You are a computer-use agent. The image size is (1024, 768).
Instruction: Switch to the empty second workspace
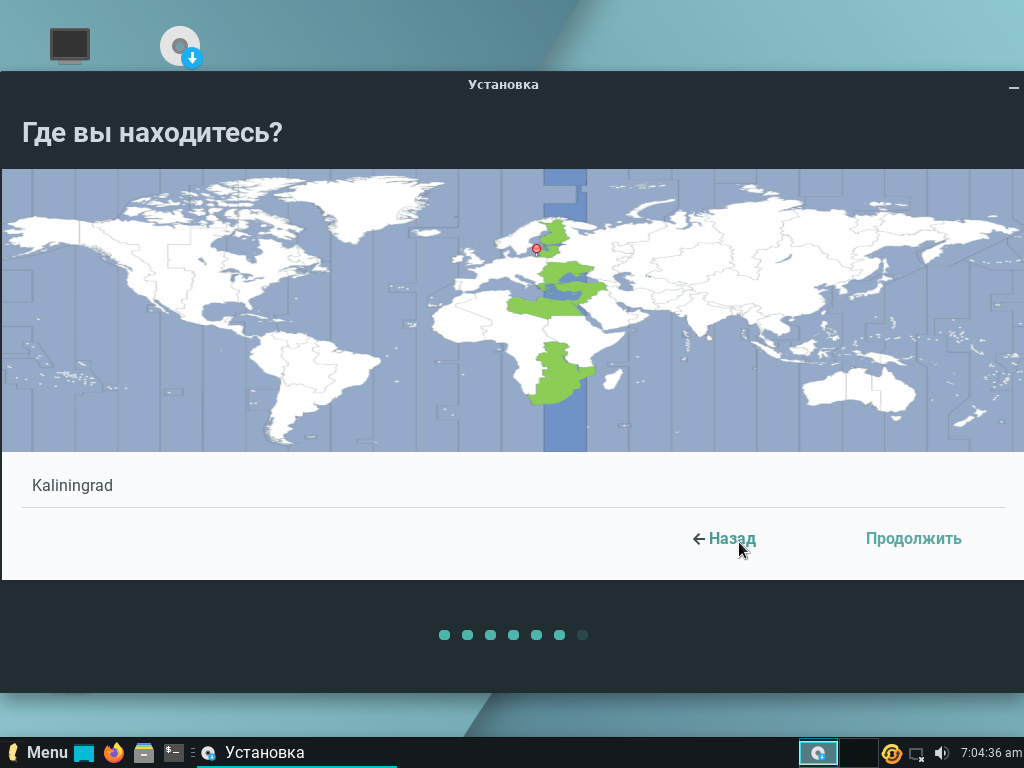858,753
